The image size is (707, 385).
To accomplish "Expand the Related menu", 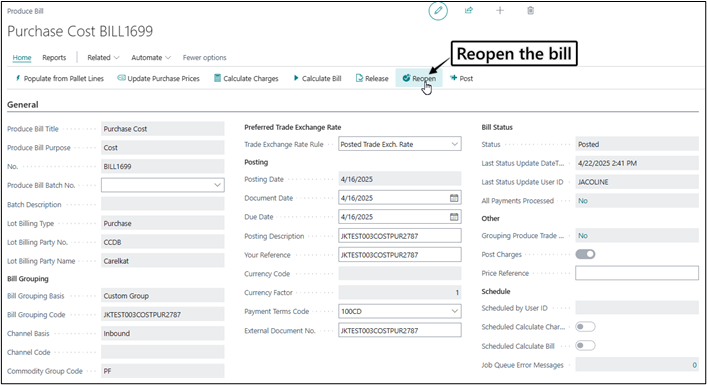I will (x=103, y=58).
